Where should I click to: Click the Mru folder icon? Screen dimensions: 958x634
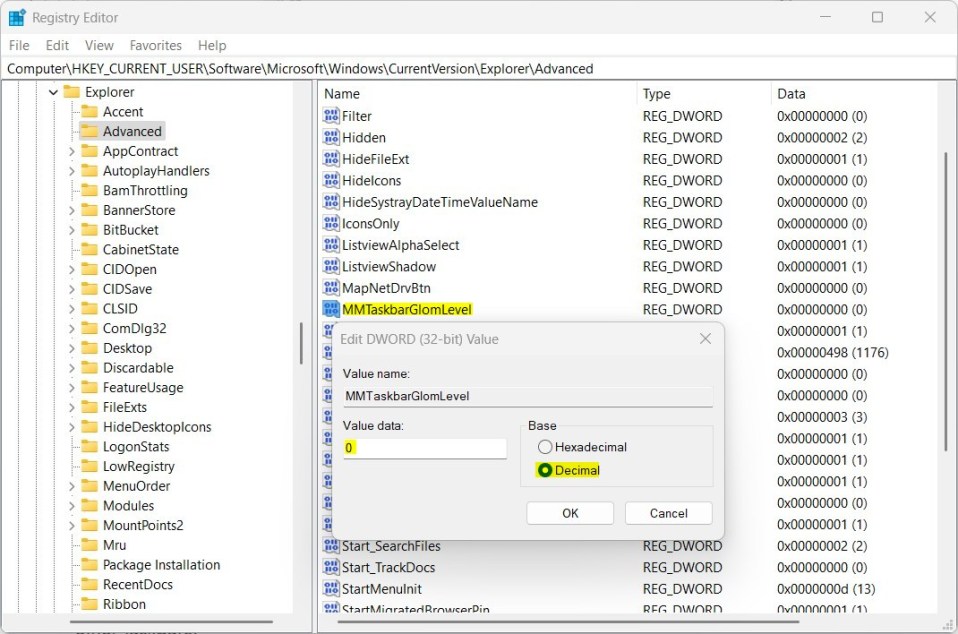click(x=89, y=545)
